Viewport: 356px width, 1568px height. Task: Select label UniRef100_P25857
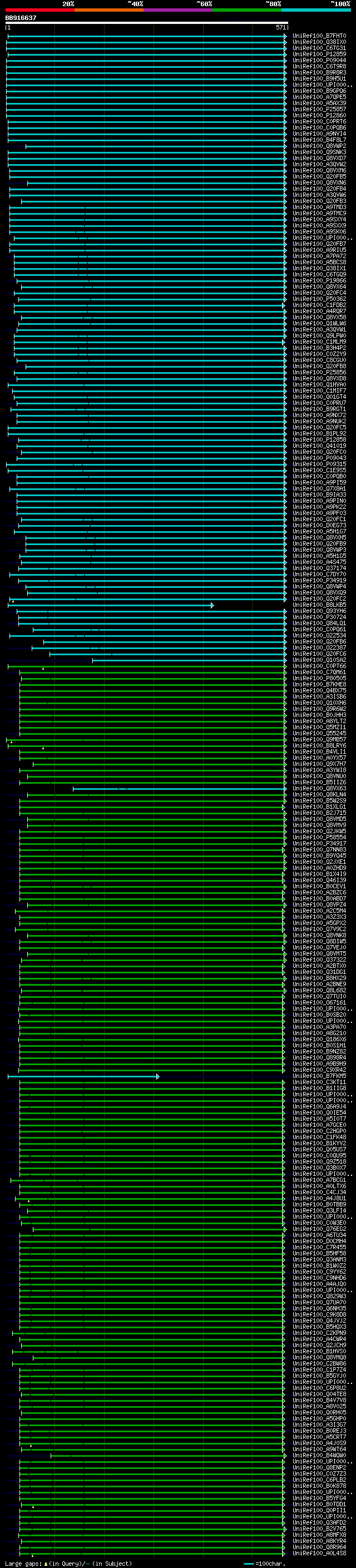pyautogui.click(x=319, y=109)
